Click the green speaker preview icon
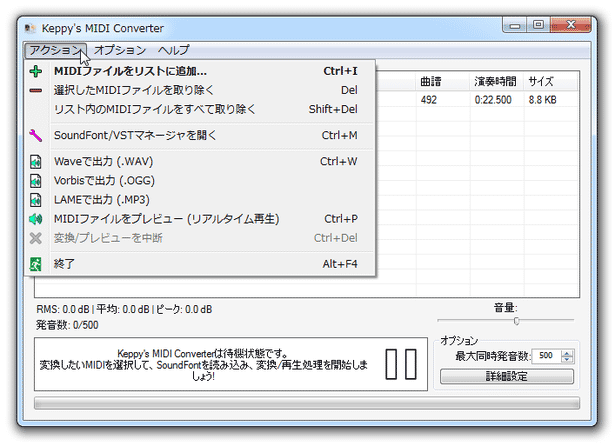This screenshot has width=615, height=446. [x=36, y=219]
